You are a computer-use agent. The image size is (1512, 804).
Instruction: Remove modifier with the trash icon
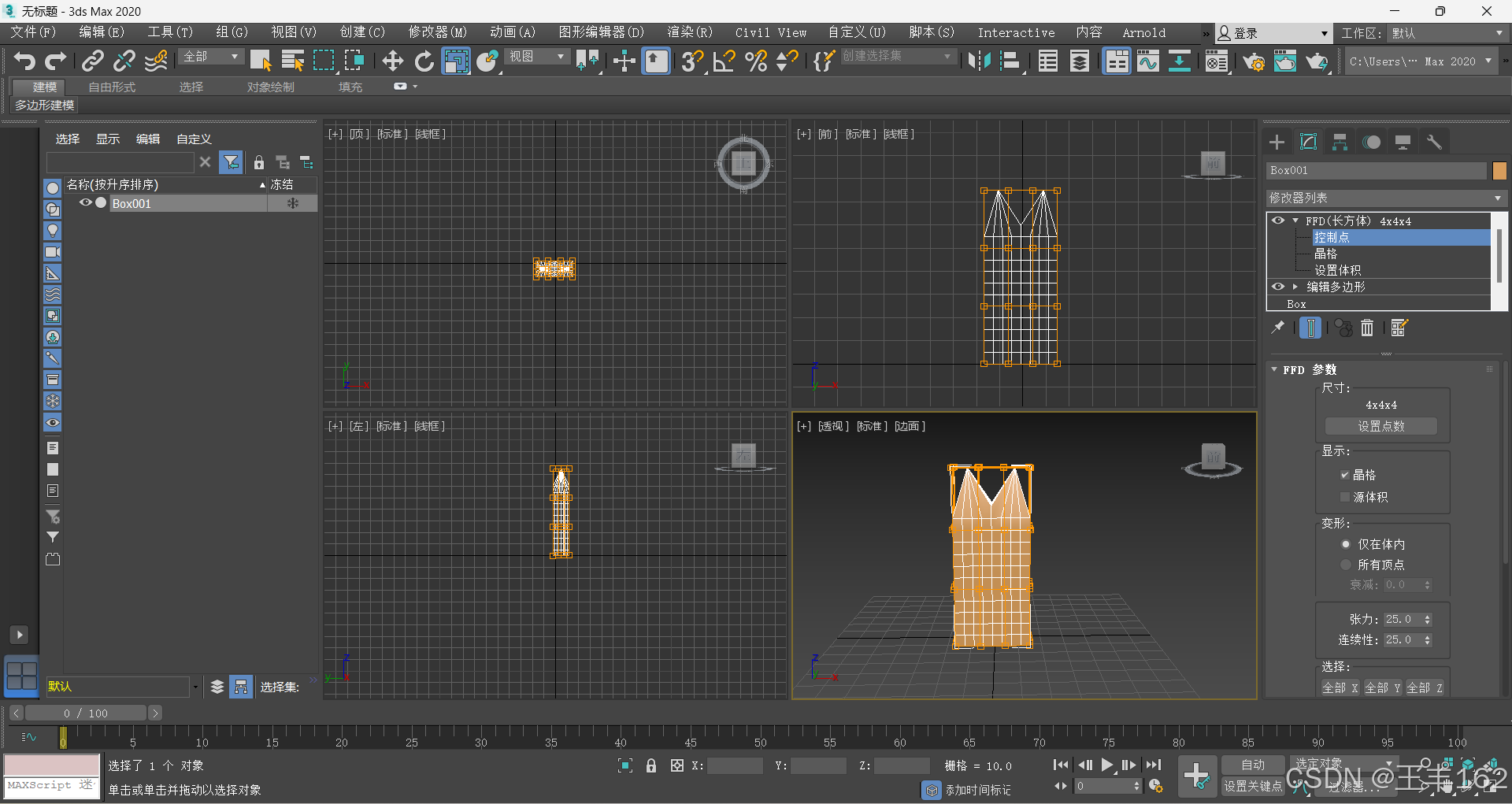[x=1367, y=328]
